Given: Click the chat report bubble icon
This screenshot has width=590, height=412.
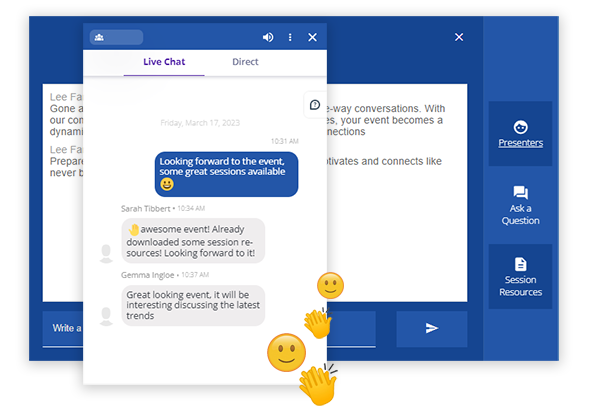Looking at the screenshot, I should pyautogui.click(x=315, y=105).
